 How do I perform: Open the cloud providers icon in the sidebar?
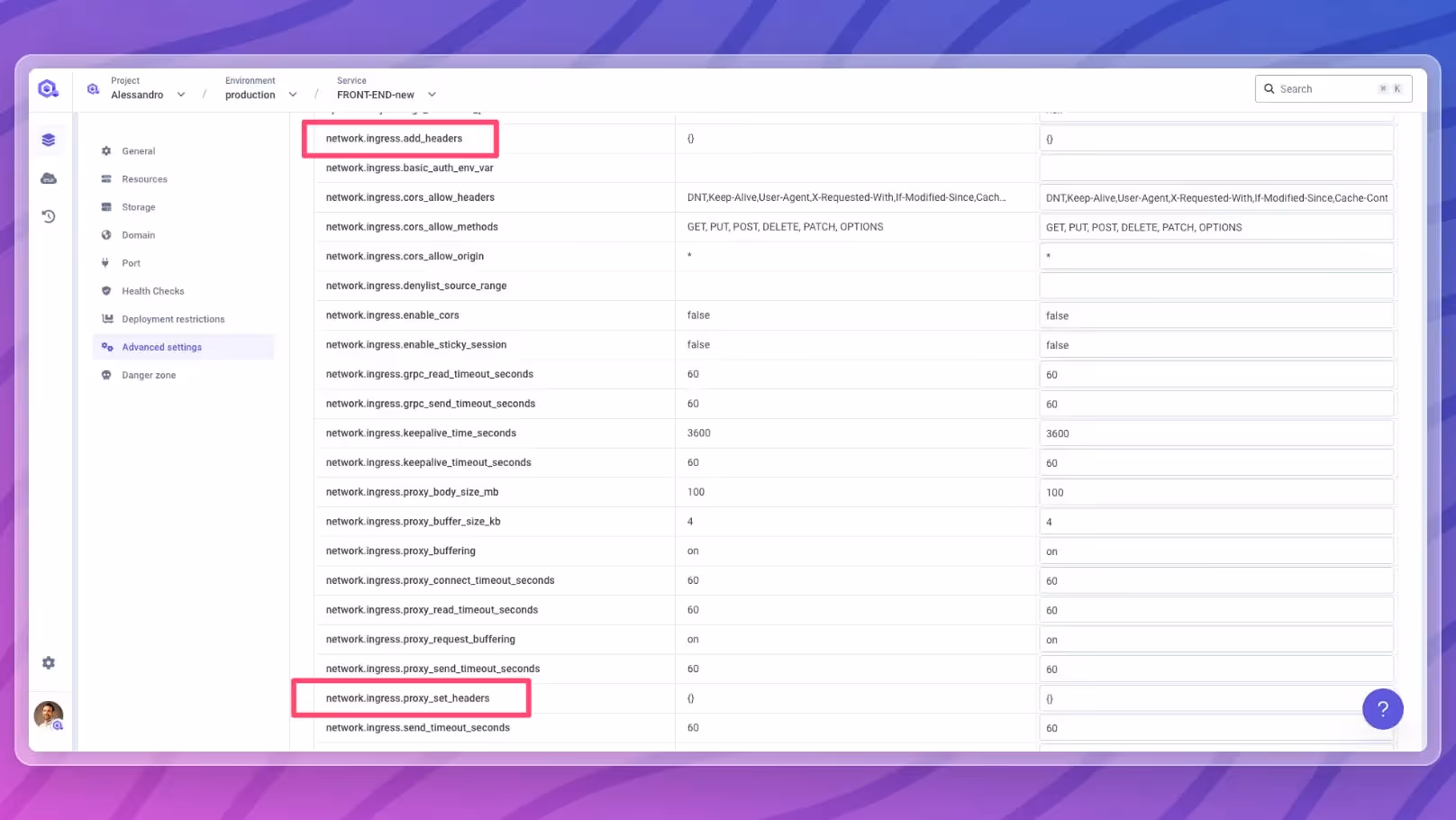(48, 178)
